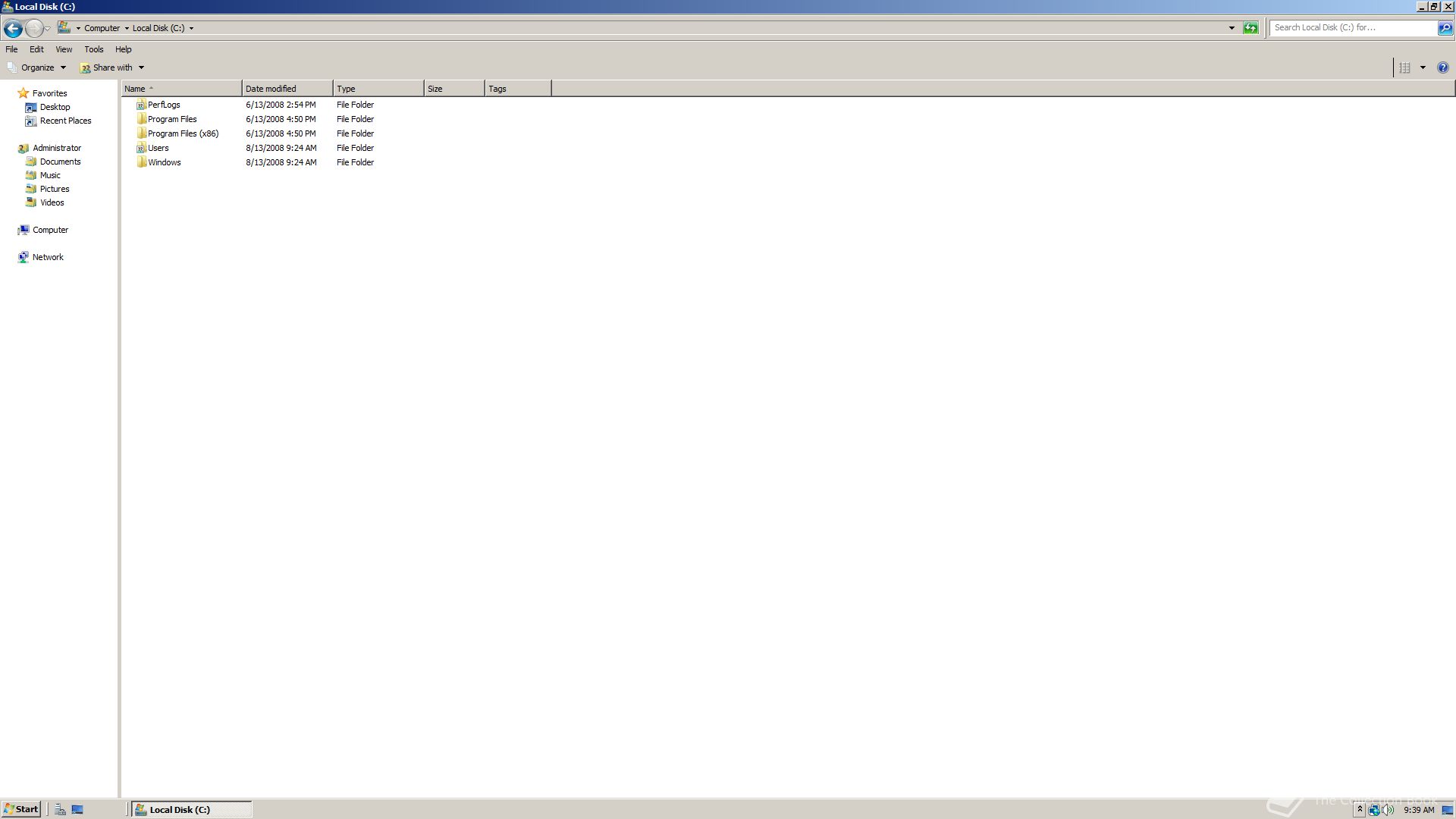This screenshot has width=1456, height=819.
Task: Select Computer in the navigation pane
Action: tap(50, 230)
